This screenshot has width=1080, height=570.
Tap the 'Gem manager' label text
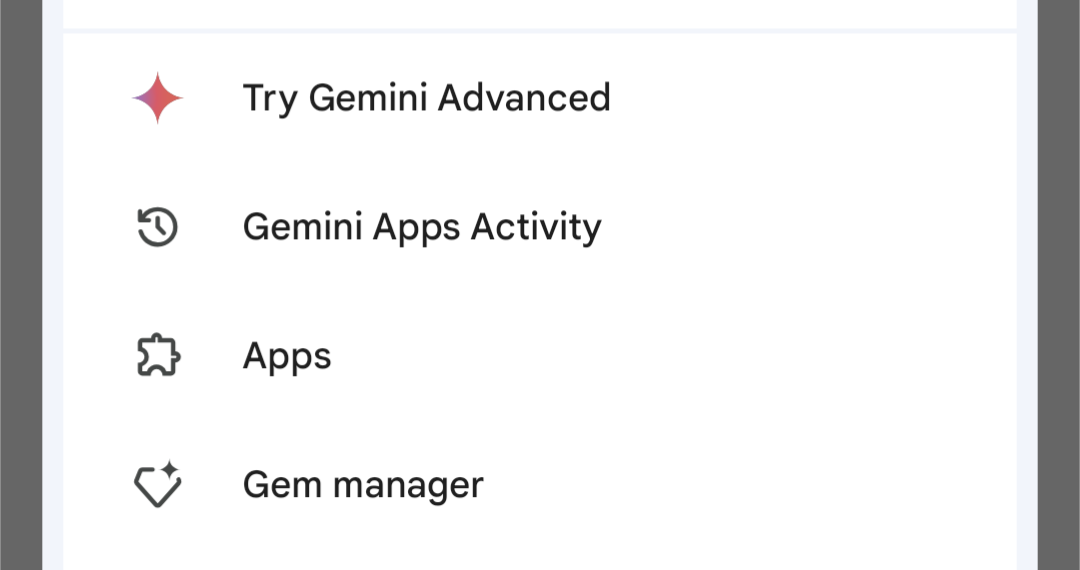(x=363, y=485)
